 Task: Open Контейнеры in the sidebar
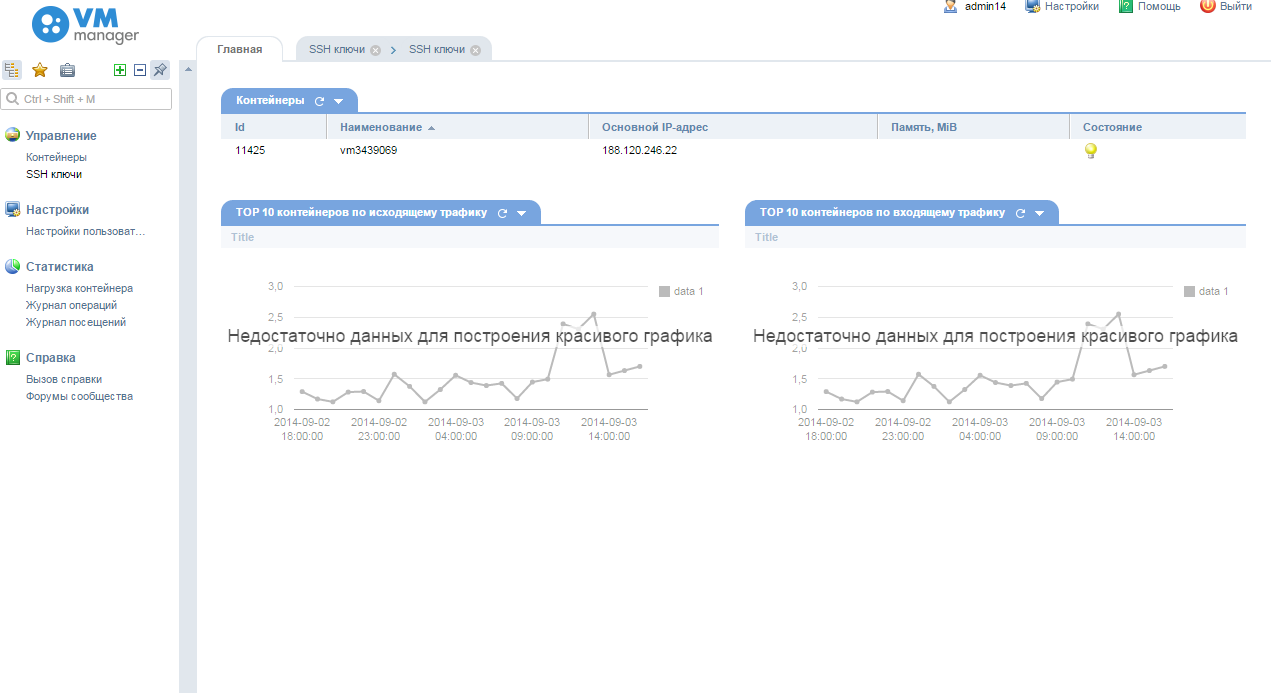[56, 157]
